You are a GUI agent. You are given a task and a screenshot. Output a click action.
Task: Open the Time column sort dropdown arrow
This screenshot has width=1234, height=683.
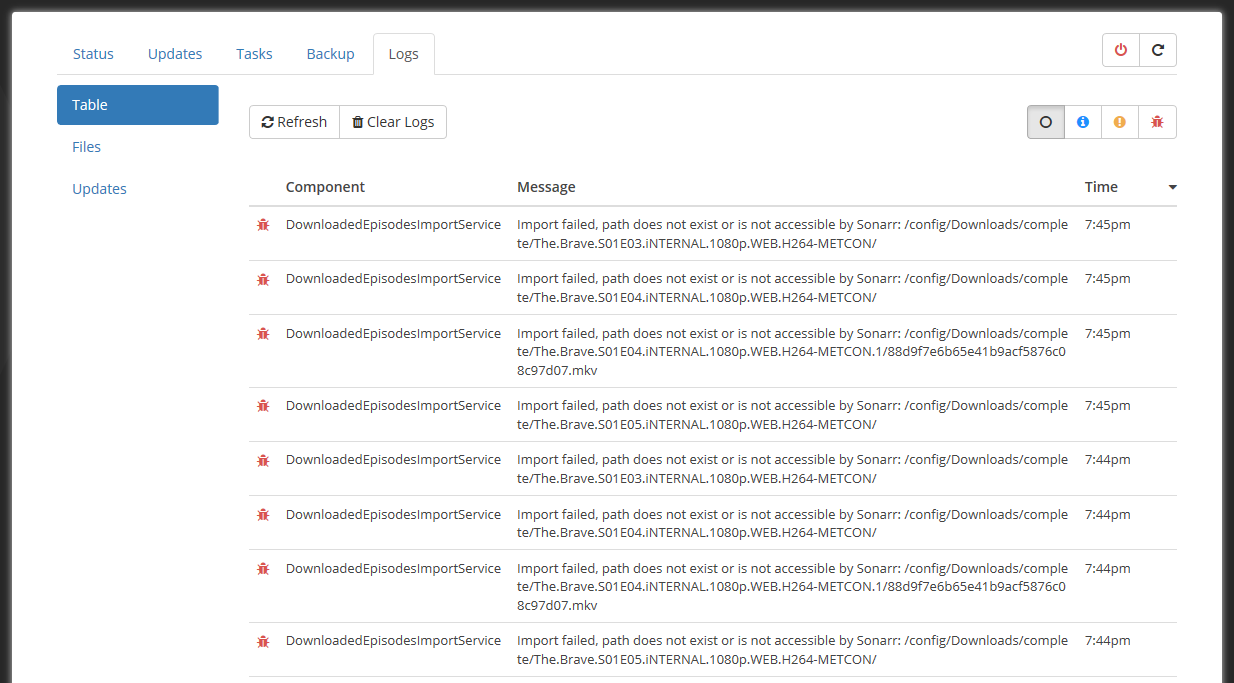point(1172,187)
